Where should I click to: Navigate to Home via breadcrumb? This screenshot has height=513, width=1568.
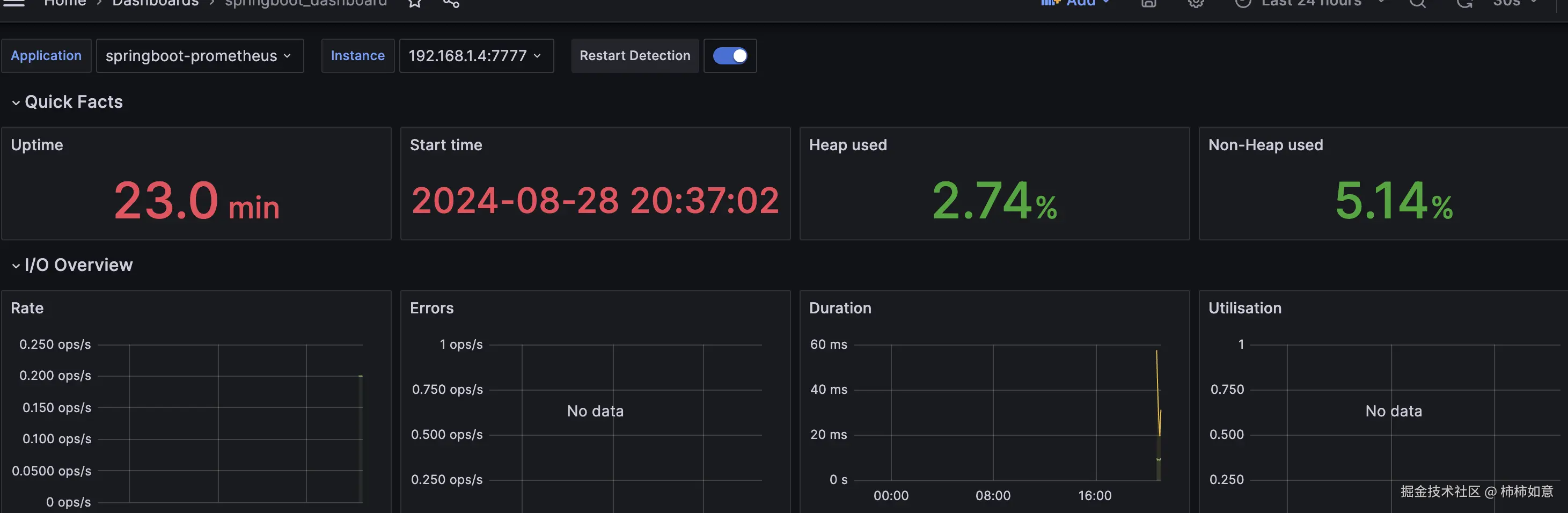coord(64,4)
